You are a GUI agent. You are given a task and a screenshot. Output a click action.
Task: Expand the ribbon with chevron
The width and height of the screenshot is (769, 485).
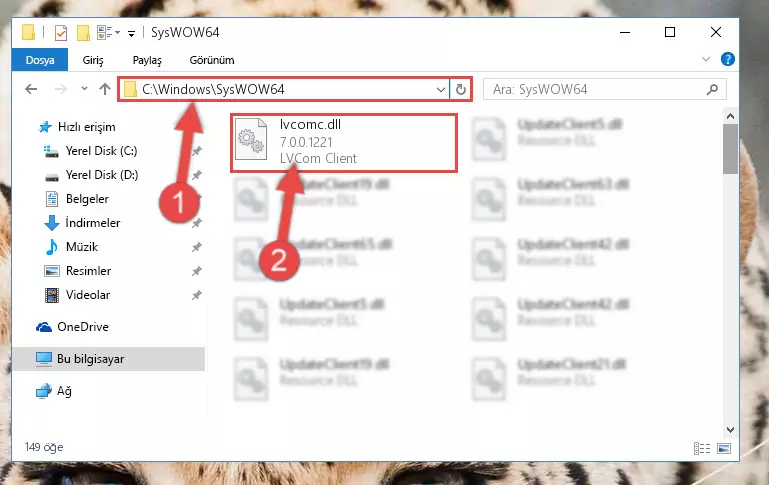click(706, 59)
